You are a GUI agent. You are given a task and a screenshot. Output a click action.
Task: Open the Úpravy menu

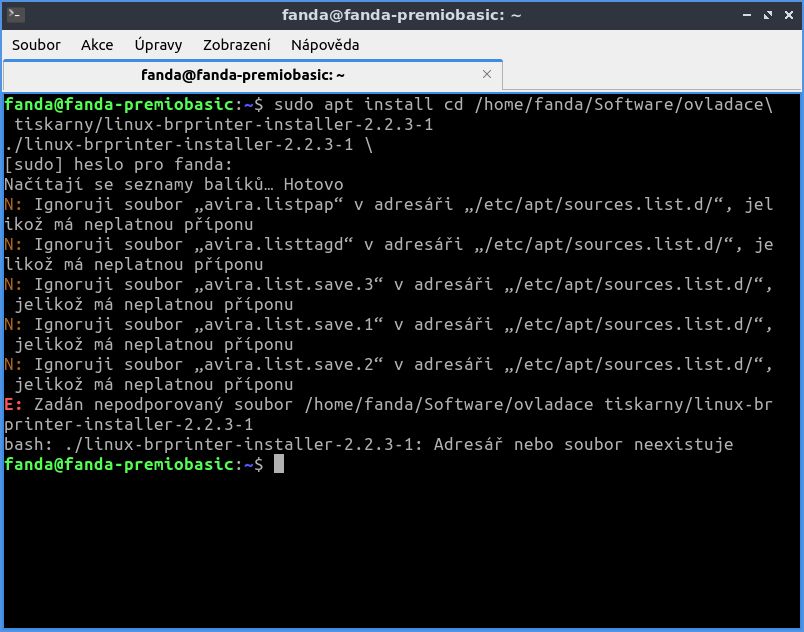(158, 45)
